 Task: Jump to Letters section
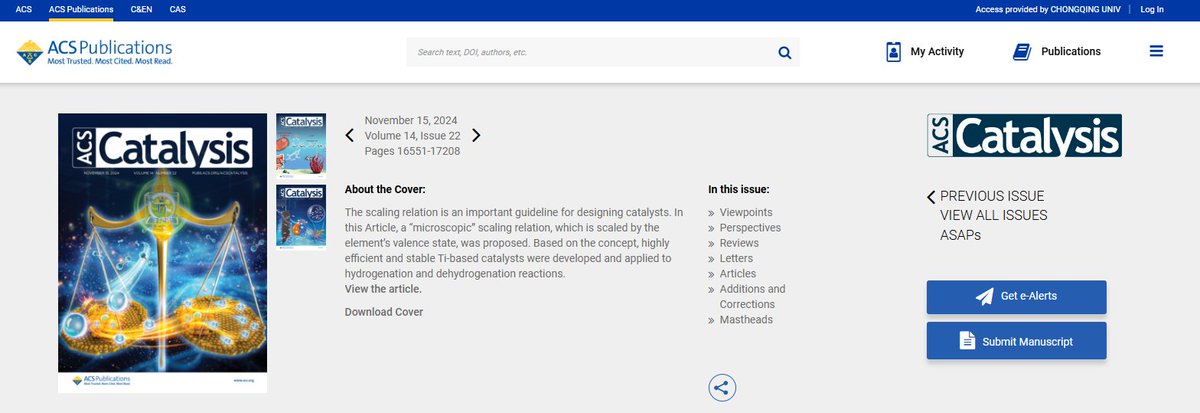point(738,258)
